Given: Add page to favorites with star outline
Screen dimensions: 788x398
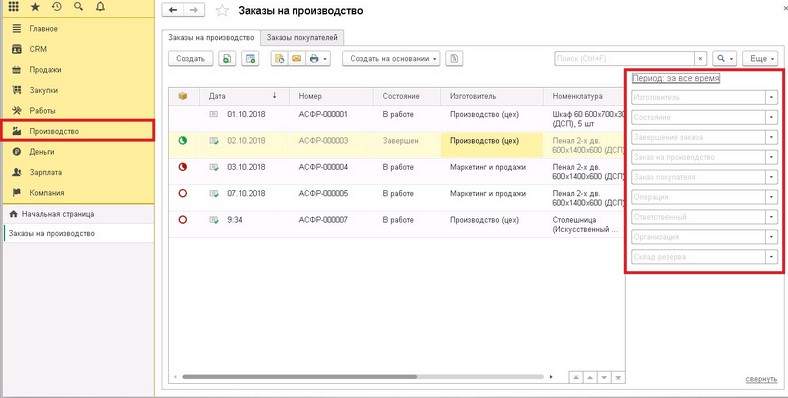Looking at the screenshot, I should click(x=222, y=11).
